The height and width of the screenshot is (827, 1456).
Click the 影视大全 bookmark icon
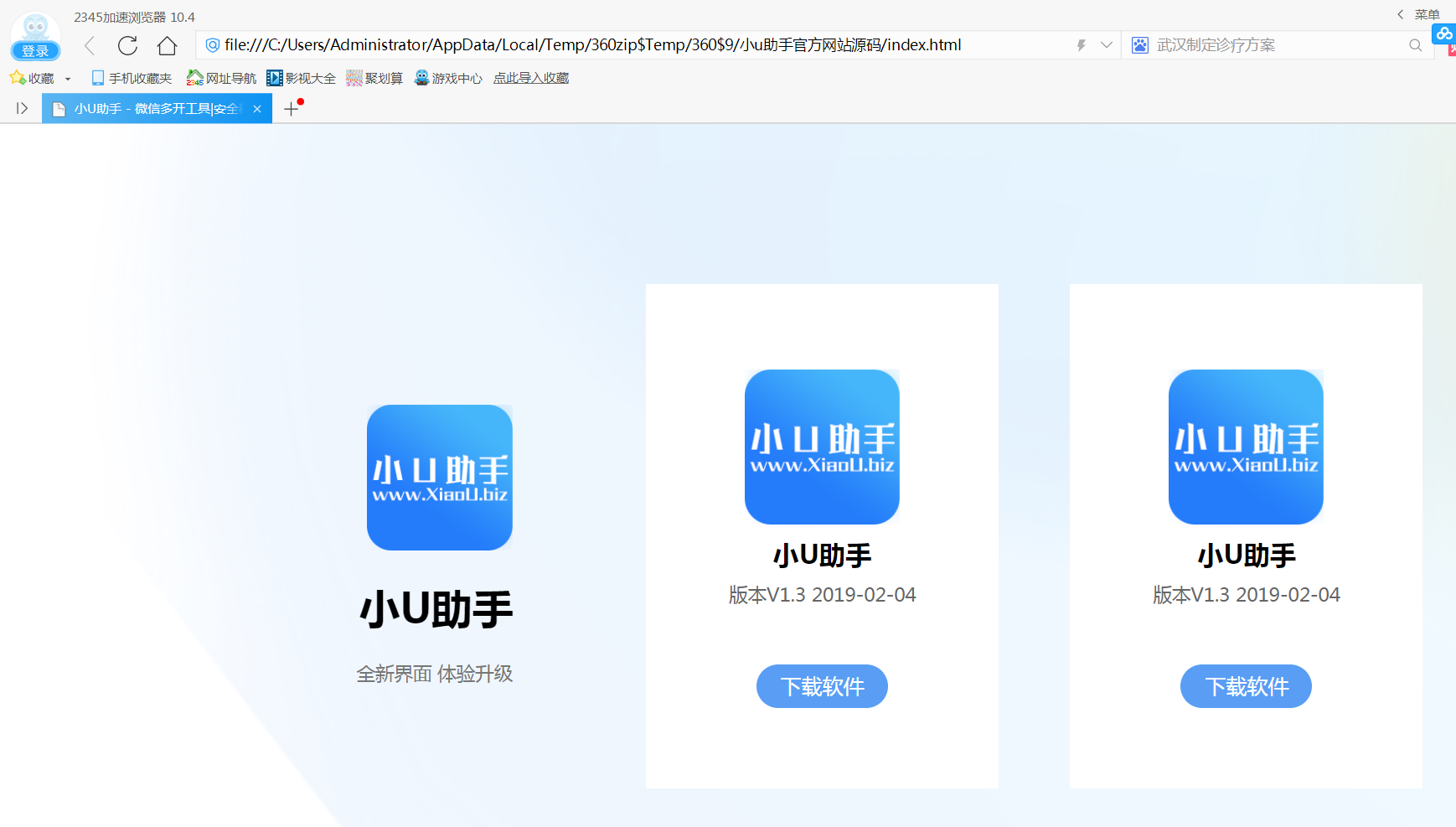(275, 77)
